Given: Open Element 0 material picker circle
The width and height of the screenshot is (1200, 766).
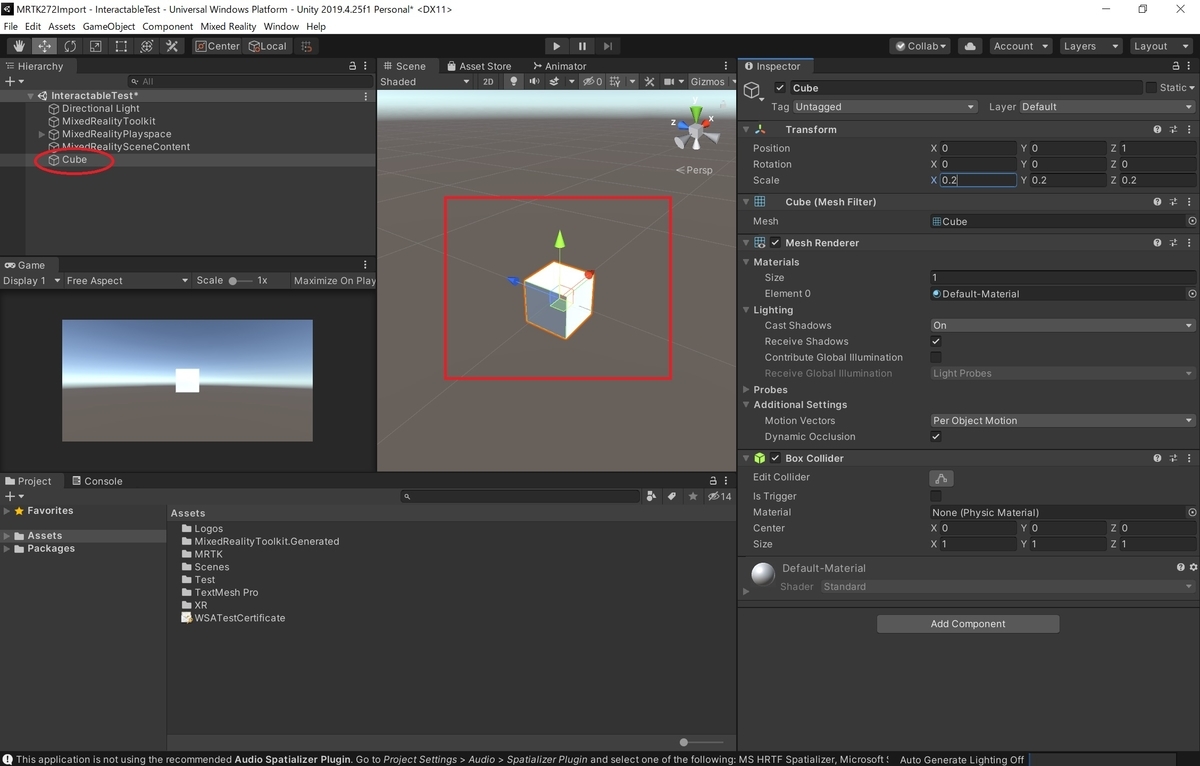Looking at the screenshot, I should coord(1192,294).
